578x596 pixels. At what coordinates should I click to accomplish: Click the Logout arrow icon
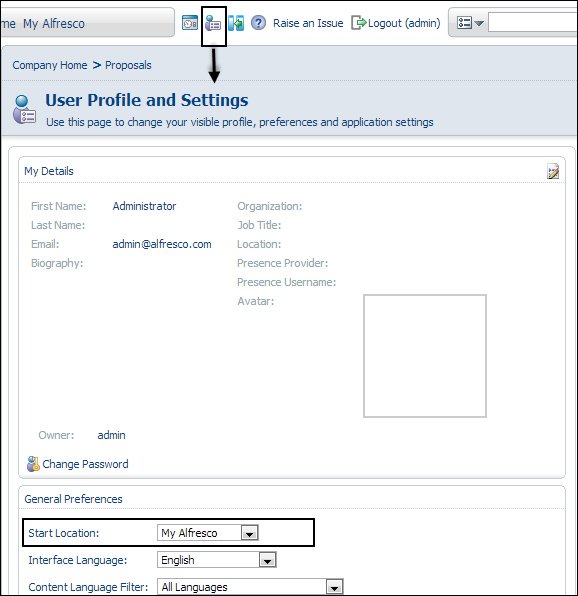358,23
